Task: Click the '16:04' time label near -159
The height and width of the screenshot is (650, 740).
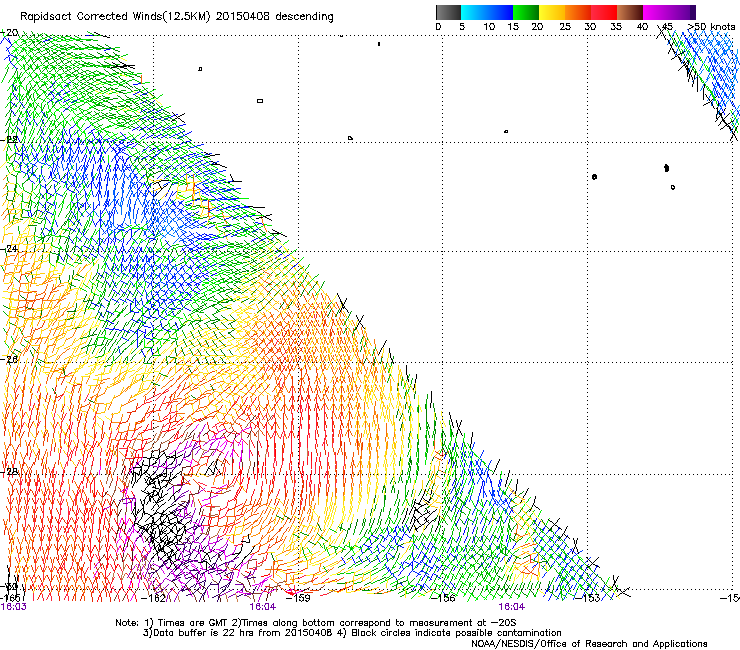Action: point(263,607)
